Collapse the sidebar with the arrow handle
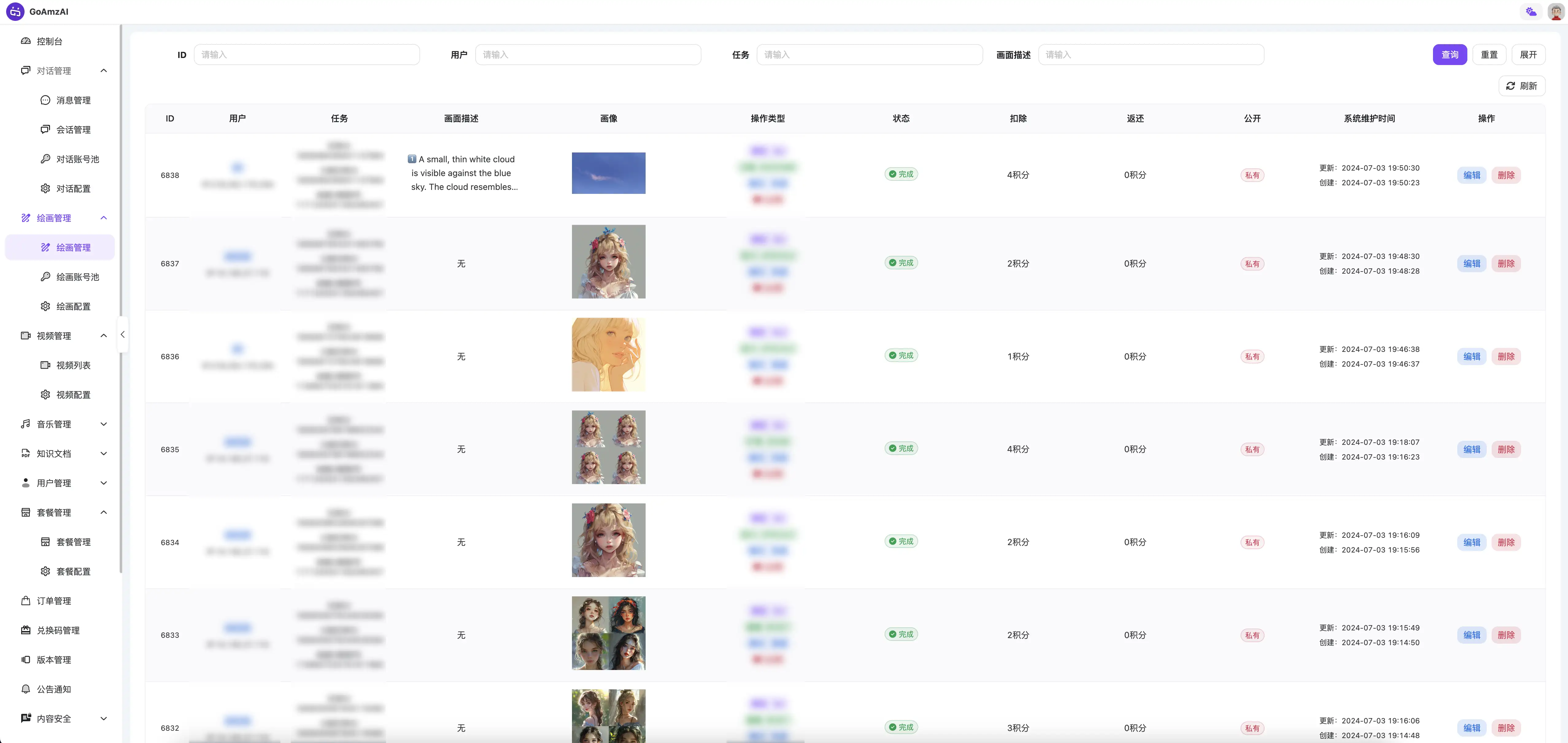1568x743 pixels. point(122,335)
